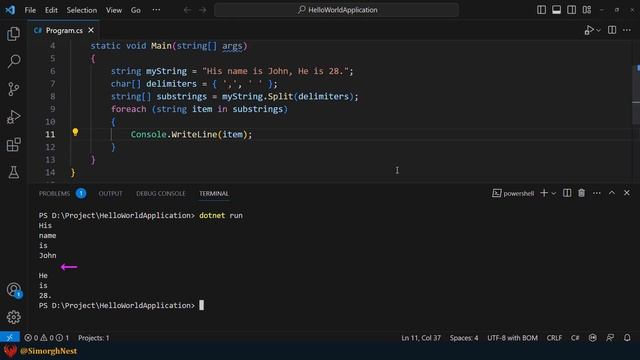Viewport: 640px width, 360px height.
Task: Split the terminal panel
Action: click(567, 193)
